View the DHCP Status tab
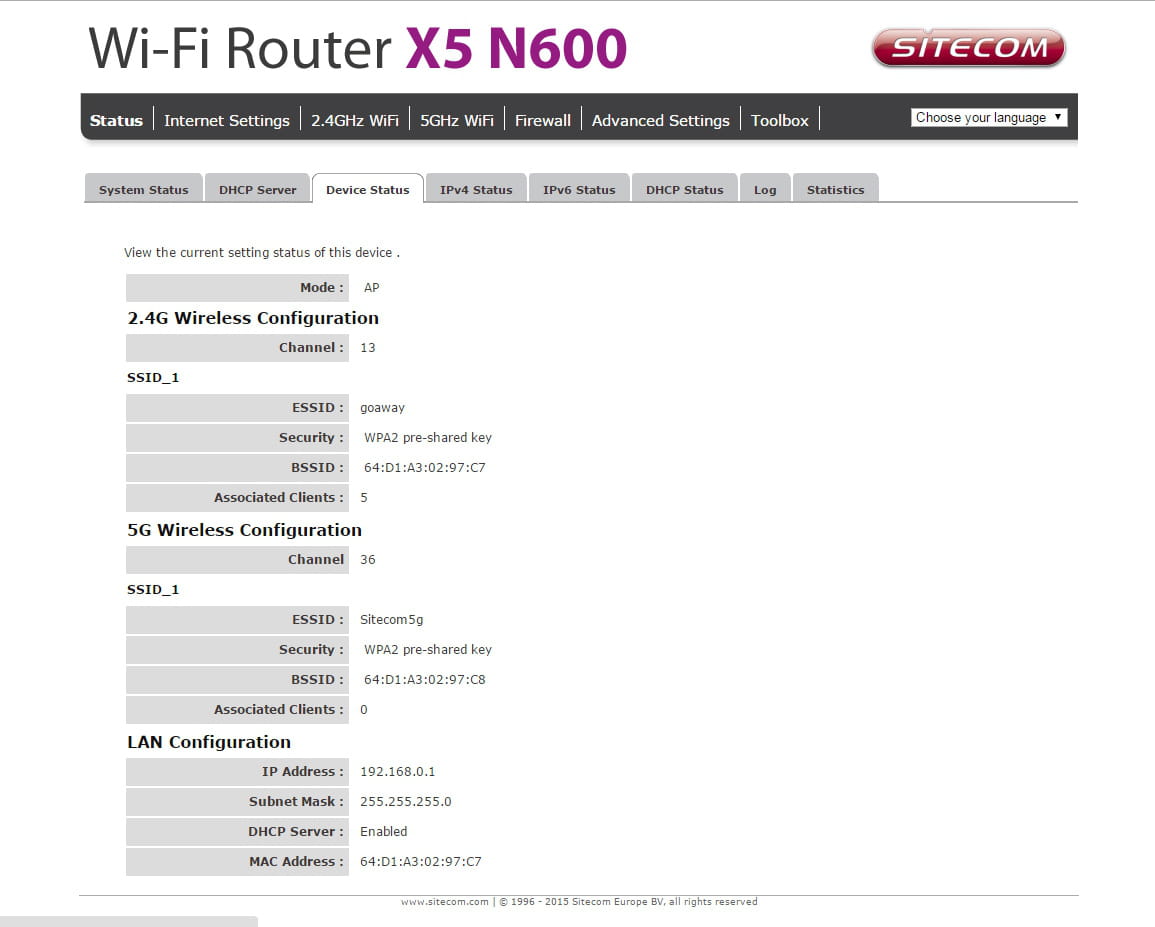 (684, 189)
